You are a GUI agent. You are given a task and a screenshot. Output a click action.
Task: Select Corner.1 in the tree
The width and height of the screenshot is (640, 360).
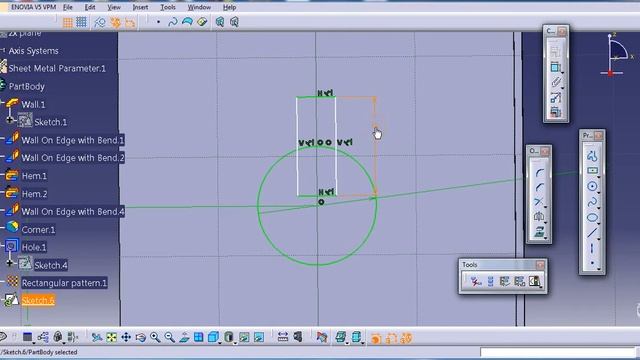[38, 229]
